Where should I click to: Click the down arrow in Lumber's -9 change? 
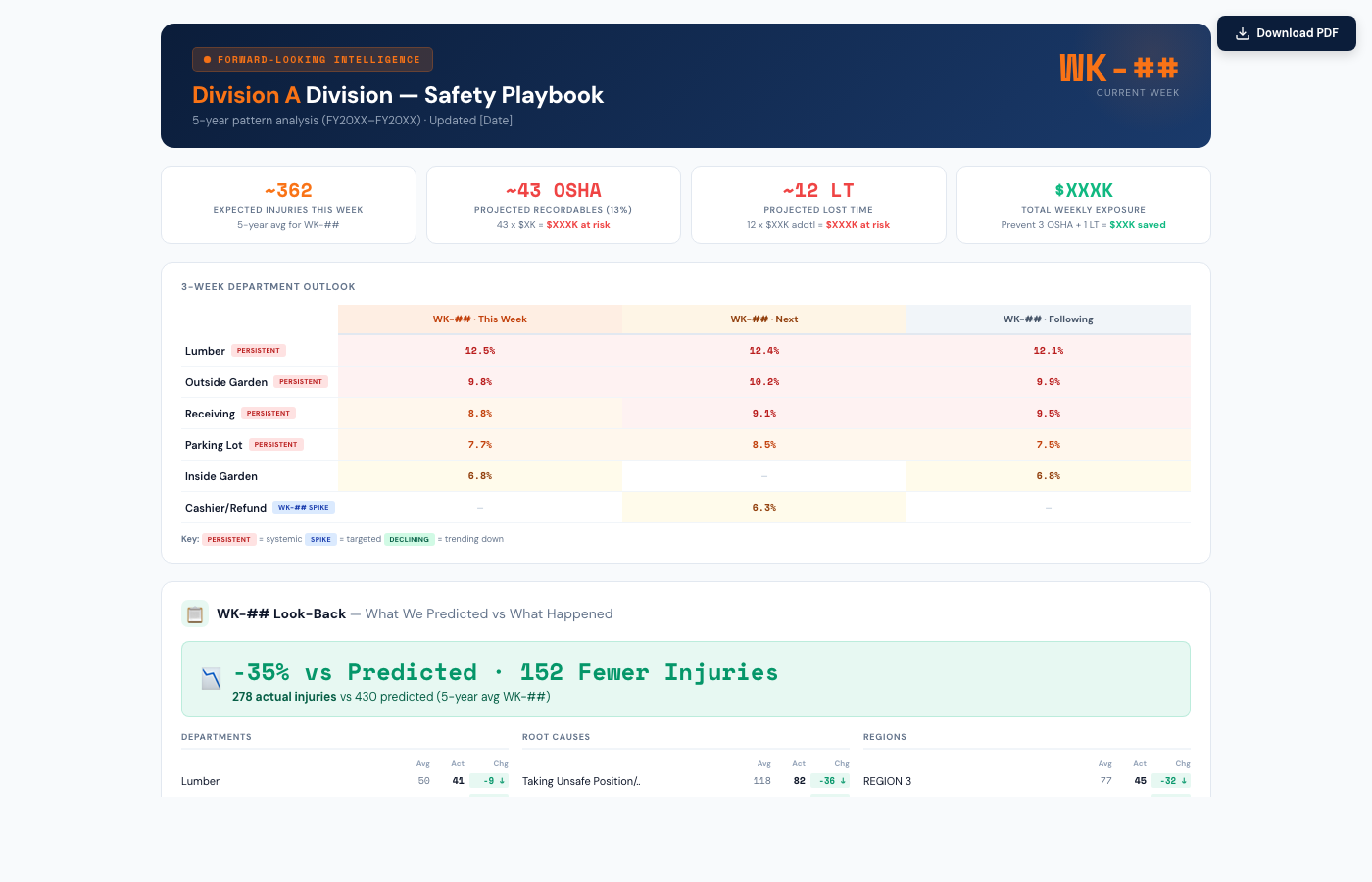[502, 781]
